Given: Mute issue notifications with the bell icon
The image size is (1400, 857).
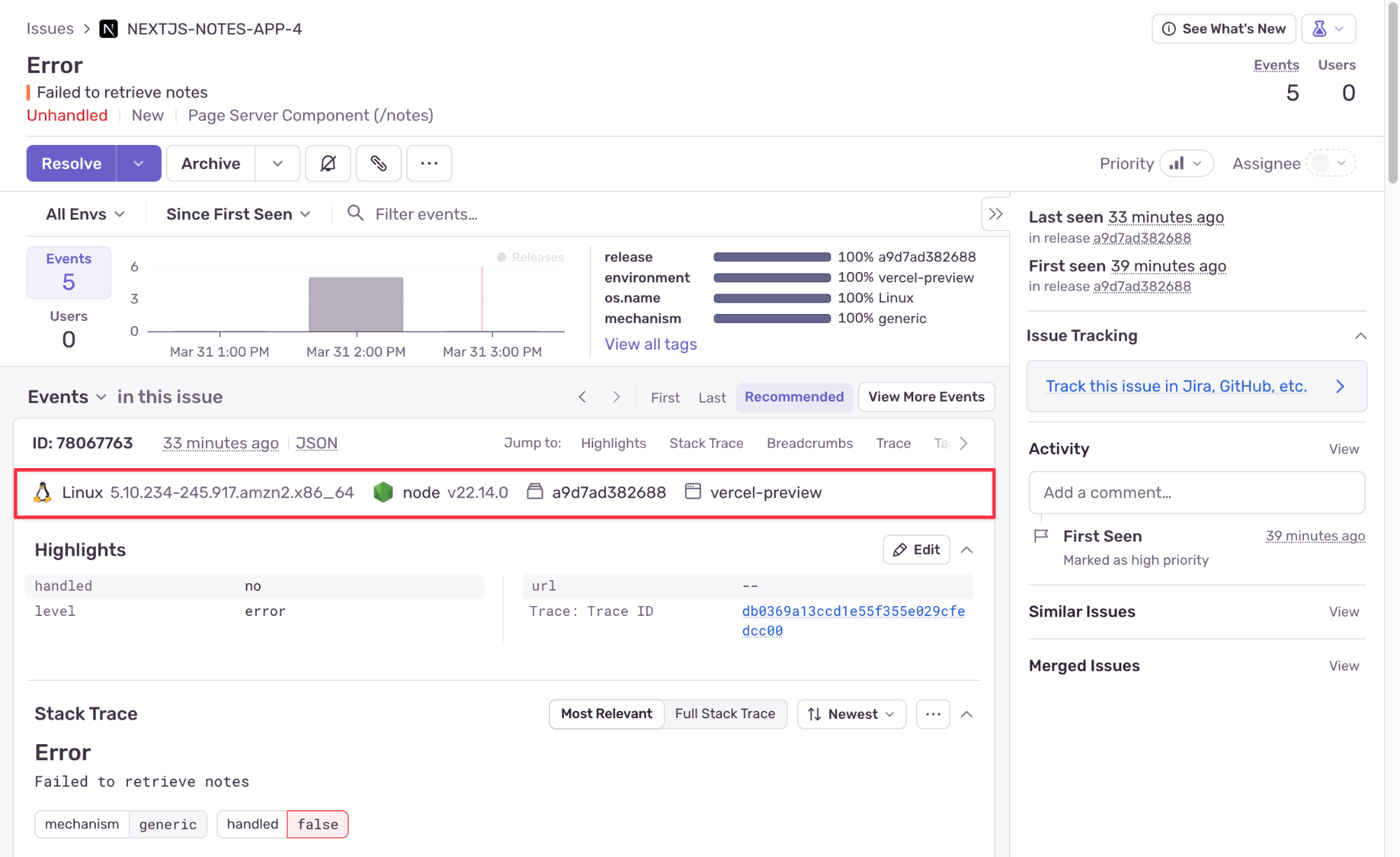Looking at the screenshot, I should pos(328,163).
